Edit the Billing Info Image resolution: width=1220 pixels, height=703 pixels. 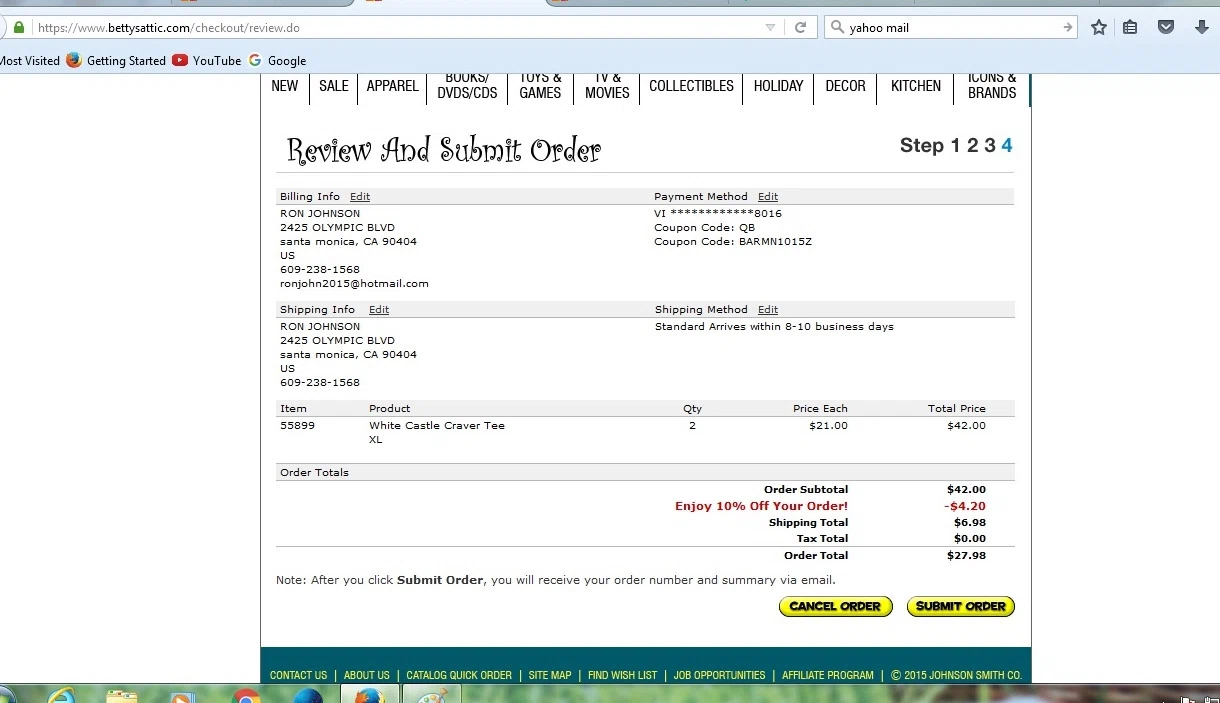360,197
